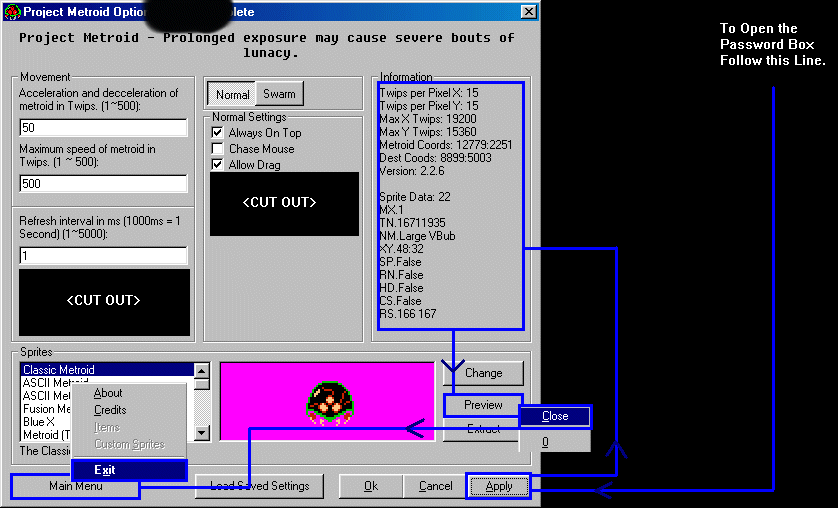Click the Load Saved Settings button
Image resolution: width=838 pixels, height=508 pixels.
[x=259, y=486]
